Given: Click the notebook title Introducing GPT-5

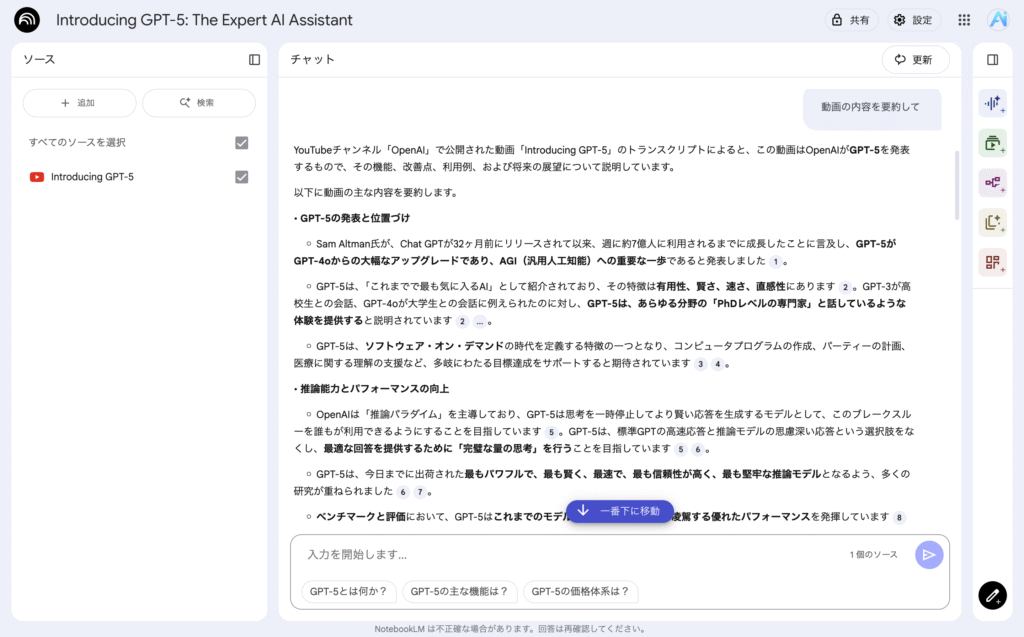Looking at the screenshot, I should point(204,20).
